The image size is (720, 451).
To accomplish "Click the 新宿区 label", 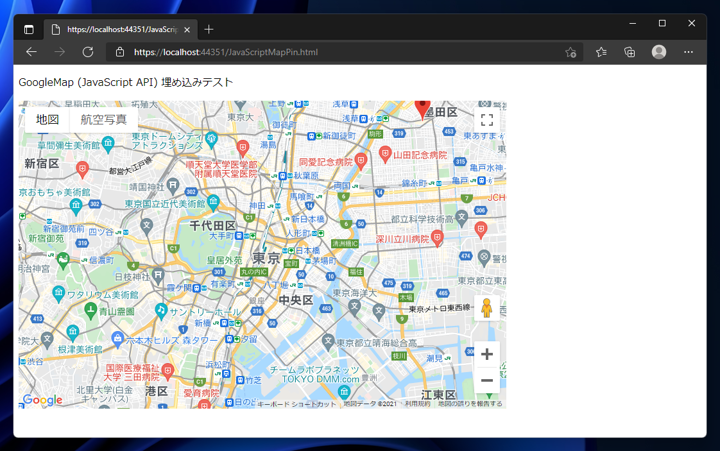I will point(42,163).
